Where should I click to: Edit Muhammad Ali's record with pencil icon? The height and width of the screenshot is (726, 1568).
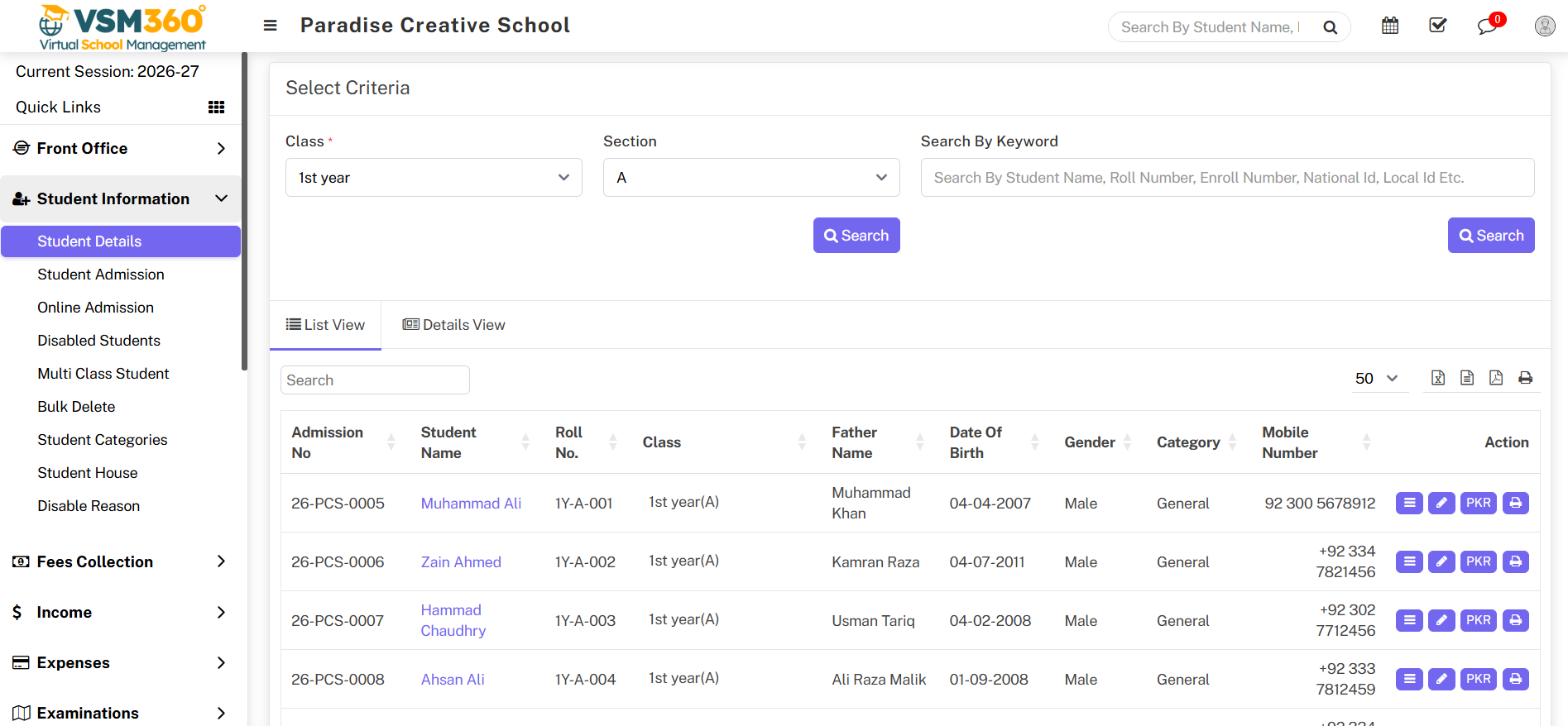click(1441, 503)
